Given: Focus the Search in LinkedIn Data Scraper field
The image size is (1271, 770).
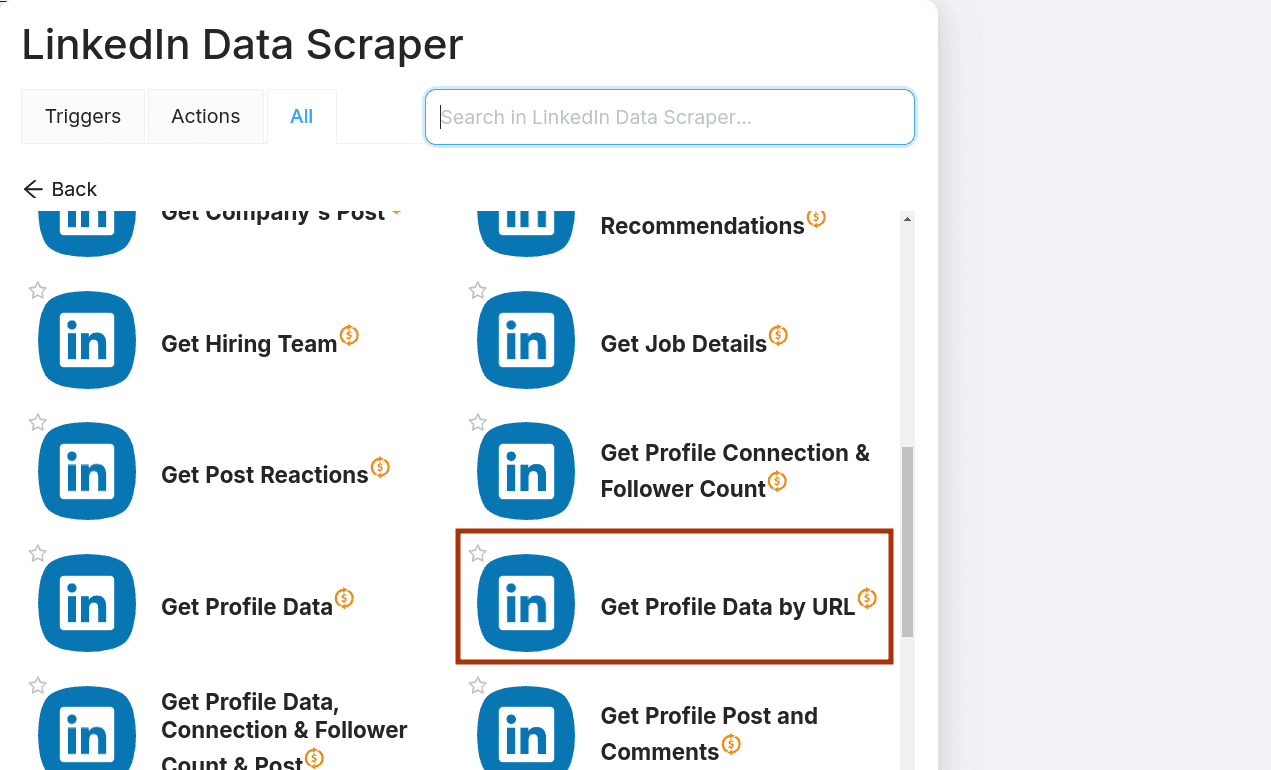Looking at the screenshot, I should tap(669, 117).
